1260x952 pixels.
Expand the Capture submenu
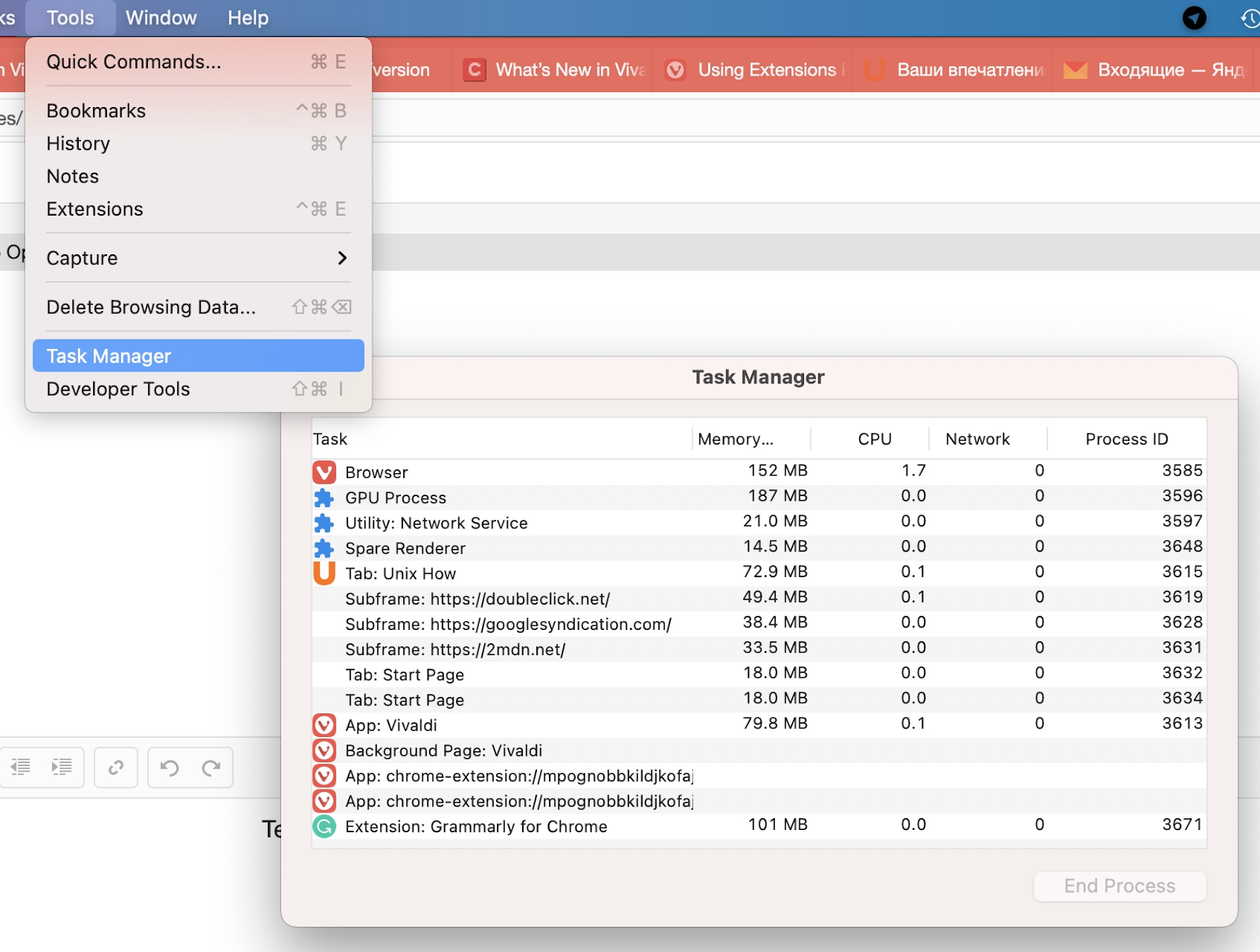click(x=198, y=257)
